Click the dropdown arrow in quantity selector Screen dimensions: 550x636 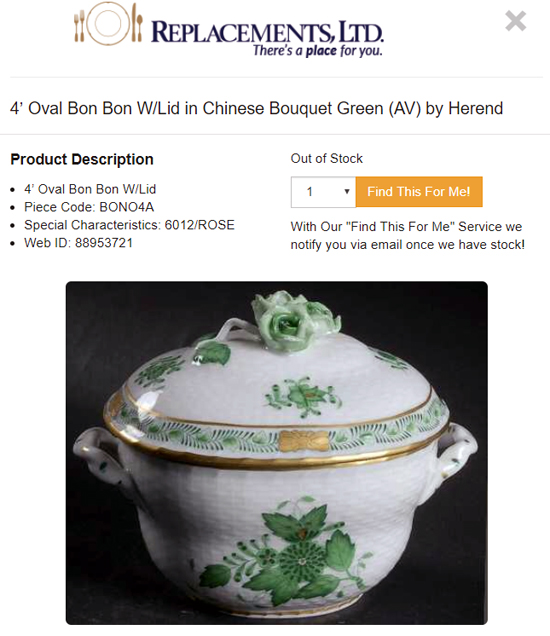point(347,191)
